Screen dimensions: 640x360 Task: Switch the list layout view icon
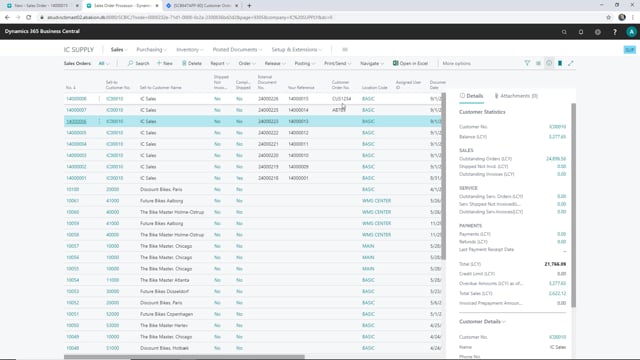pos(538,63)
